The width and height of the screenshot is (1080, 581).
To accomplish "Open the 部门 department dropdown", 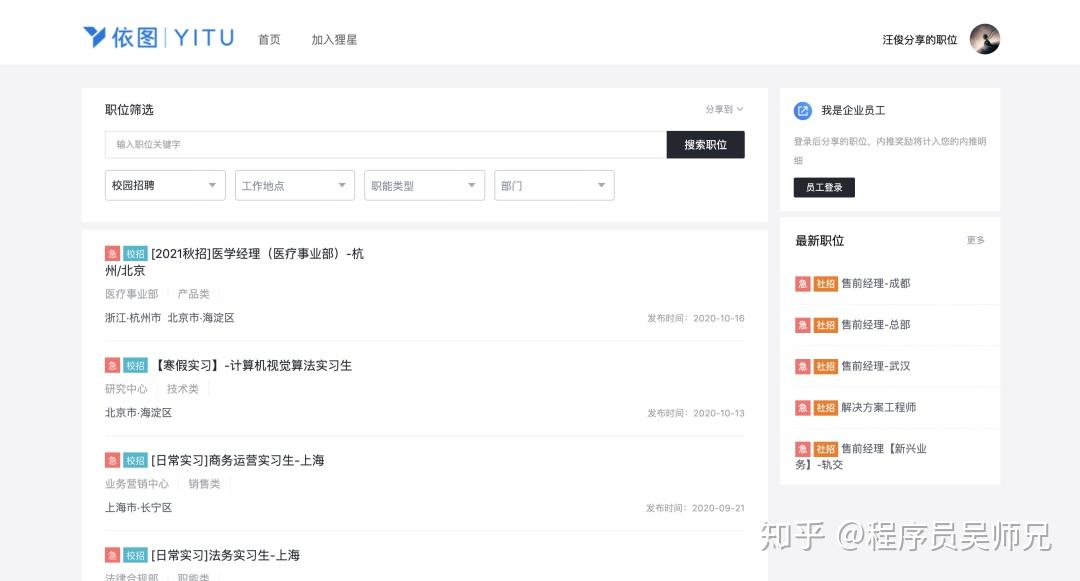I will tap(554, 185).
